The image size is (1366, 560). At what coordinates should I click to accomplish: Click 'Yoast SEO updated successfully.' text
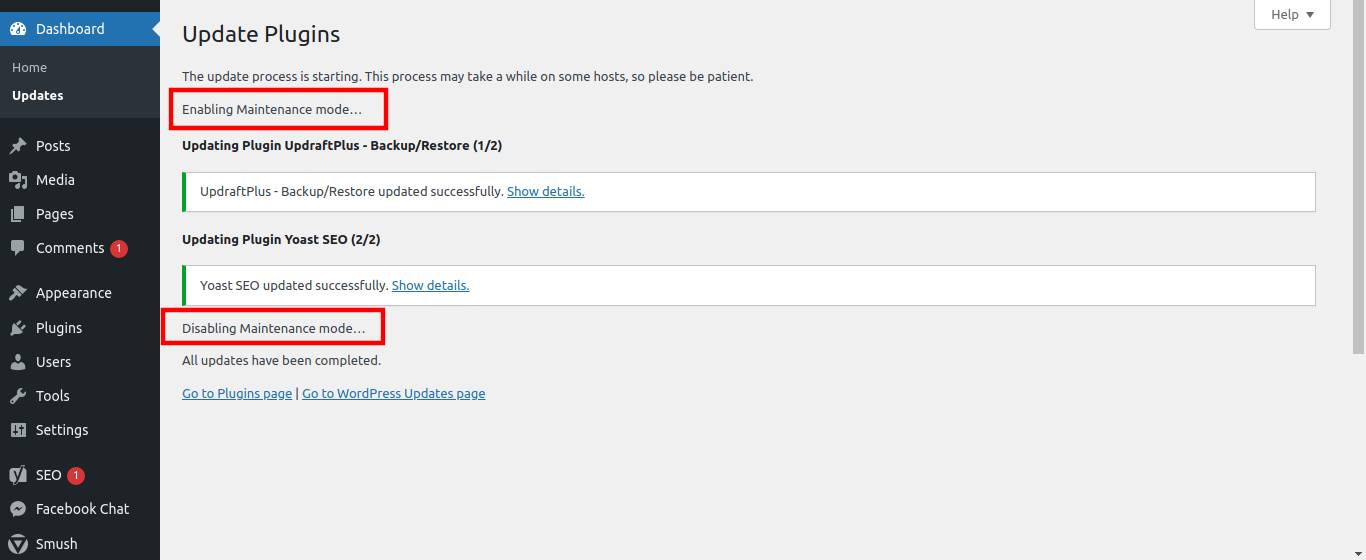pos(294,285)
